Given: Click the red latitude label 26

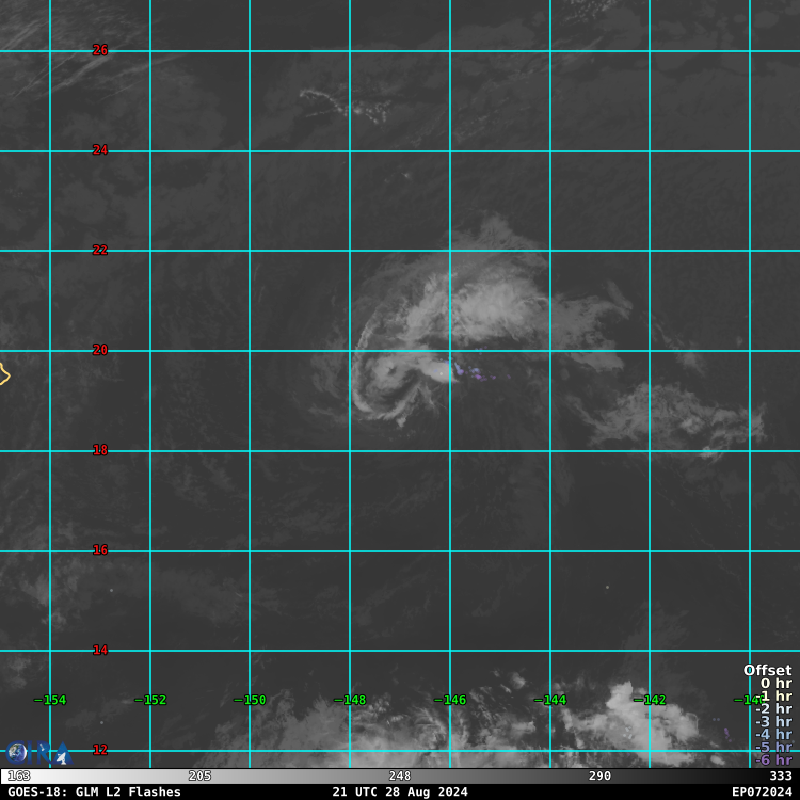Looking at the screenshot, I should click(100, 50).
